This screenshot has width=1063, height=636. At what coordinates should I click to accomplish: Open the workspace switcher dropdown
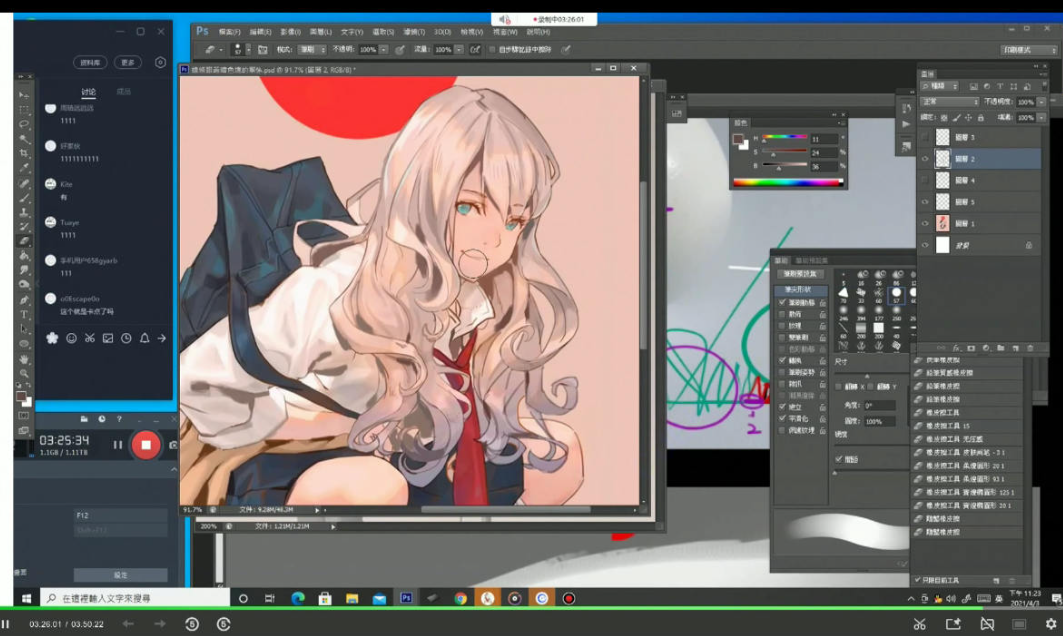[x=1028, y=49]
